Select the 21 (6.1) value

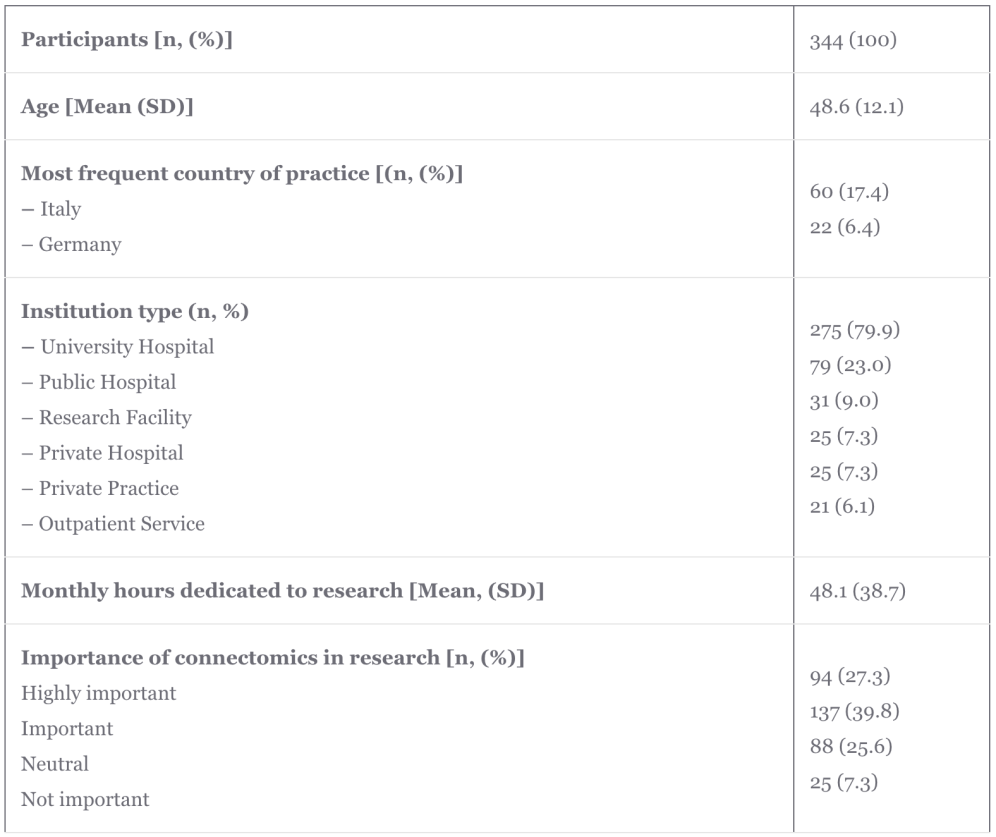(x=842, y=507)
